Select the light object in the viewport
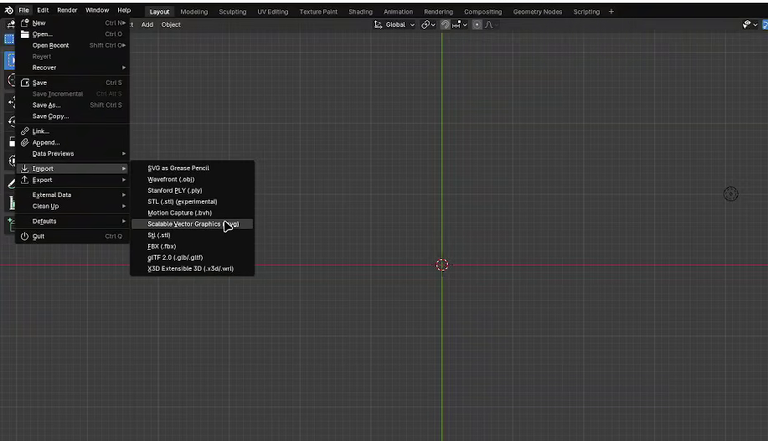Viewport: 768px width, 441px height. (x=731, y=194)
